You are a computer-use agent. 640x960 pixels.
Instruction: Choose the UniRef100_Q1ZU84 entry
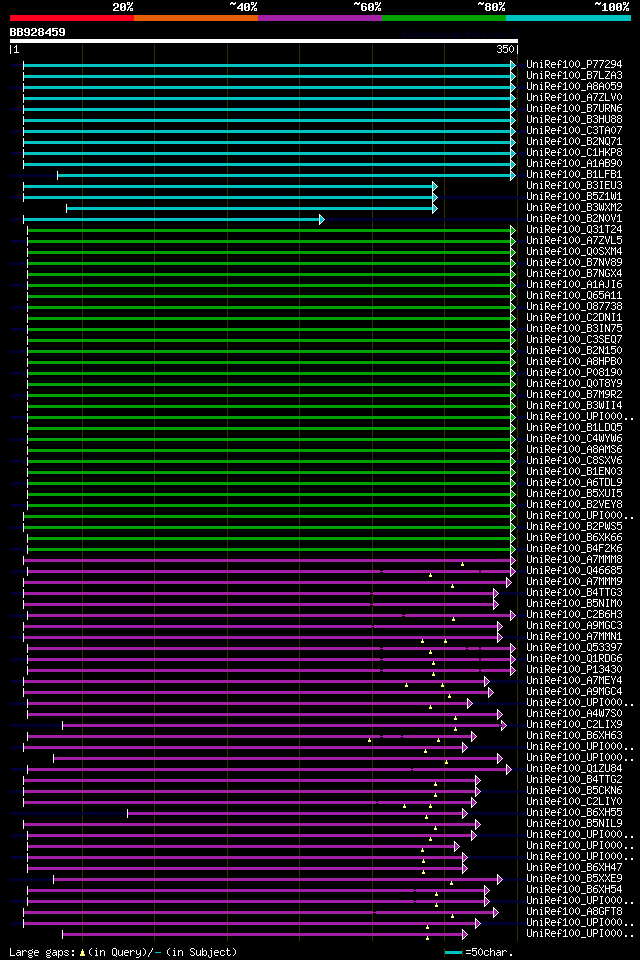pyautogui.click(x=574, y=769)
